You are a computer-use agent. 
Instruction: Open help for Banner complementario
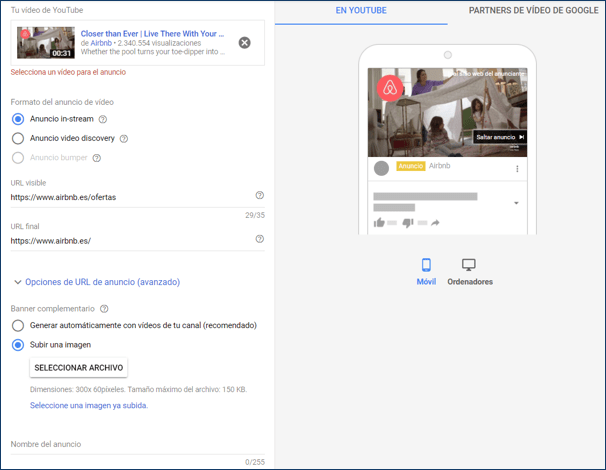click(x=104, y=309)
